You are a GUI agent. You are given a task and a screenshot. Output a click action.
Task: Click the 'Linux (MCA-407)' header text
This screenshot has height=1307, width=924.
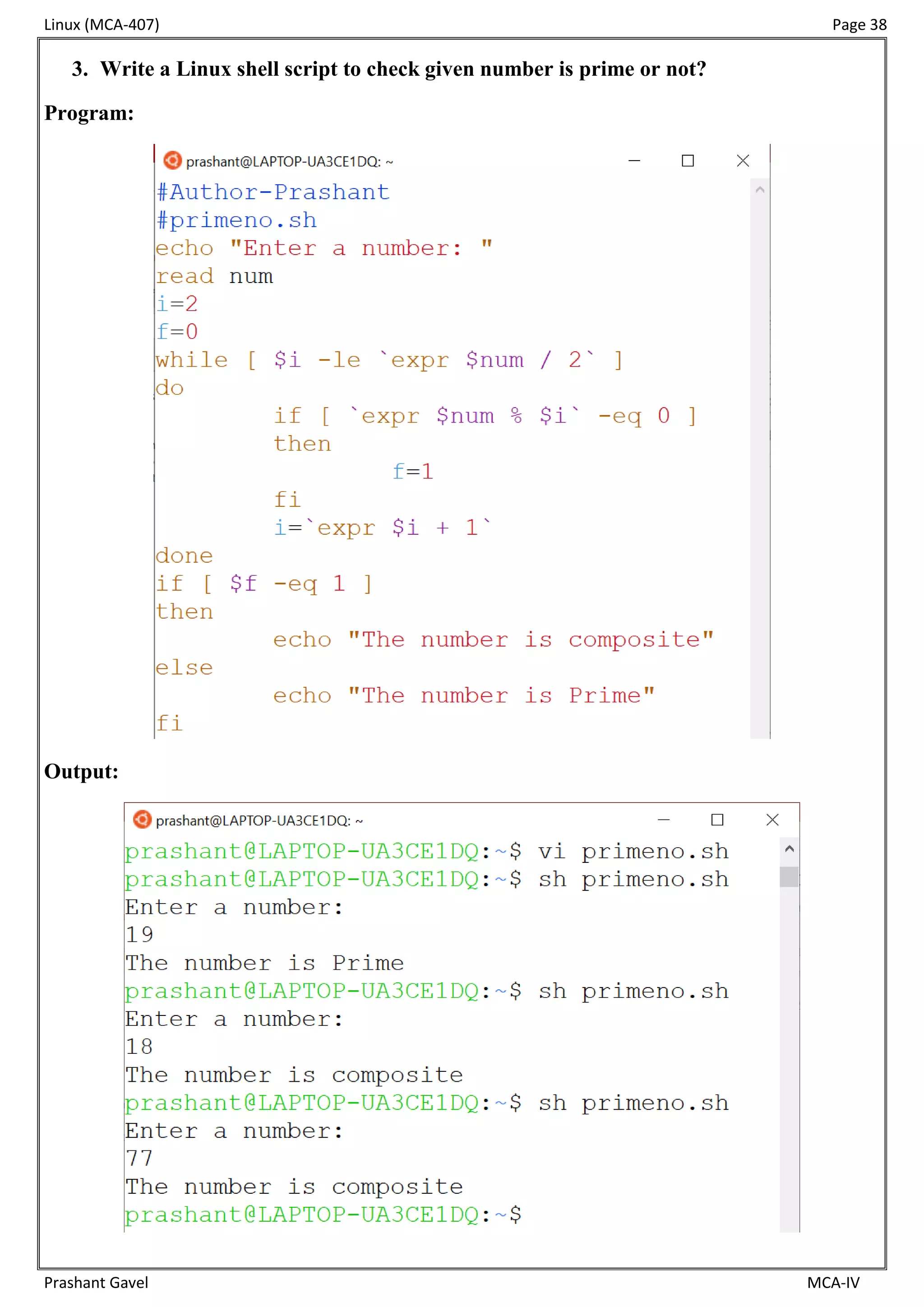102,24
